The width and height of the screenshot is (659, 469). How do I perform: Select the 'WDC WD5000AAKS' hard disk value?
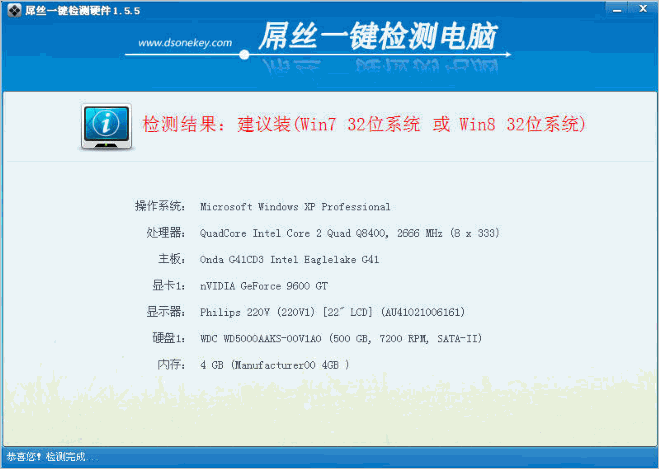pos(341,338)
